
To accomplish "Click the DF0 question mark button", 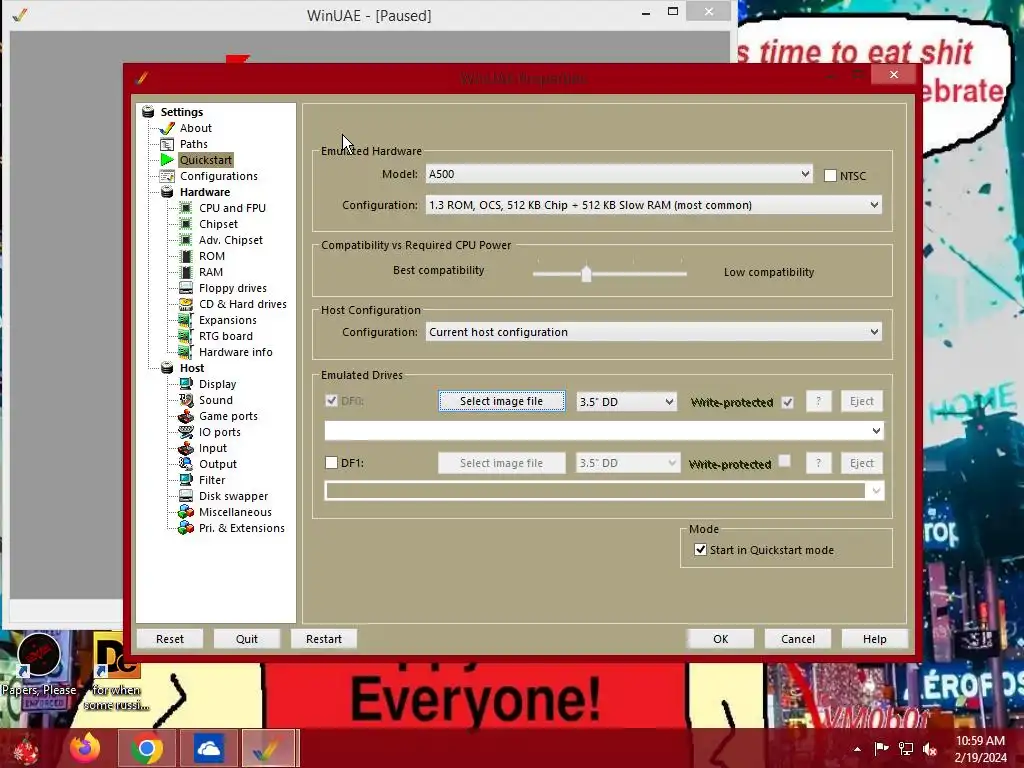I will click(x=818, y=401).
